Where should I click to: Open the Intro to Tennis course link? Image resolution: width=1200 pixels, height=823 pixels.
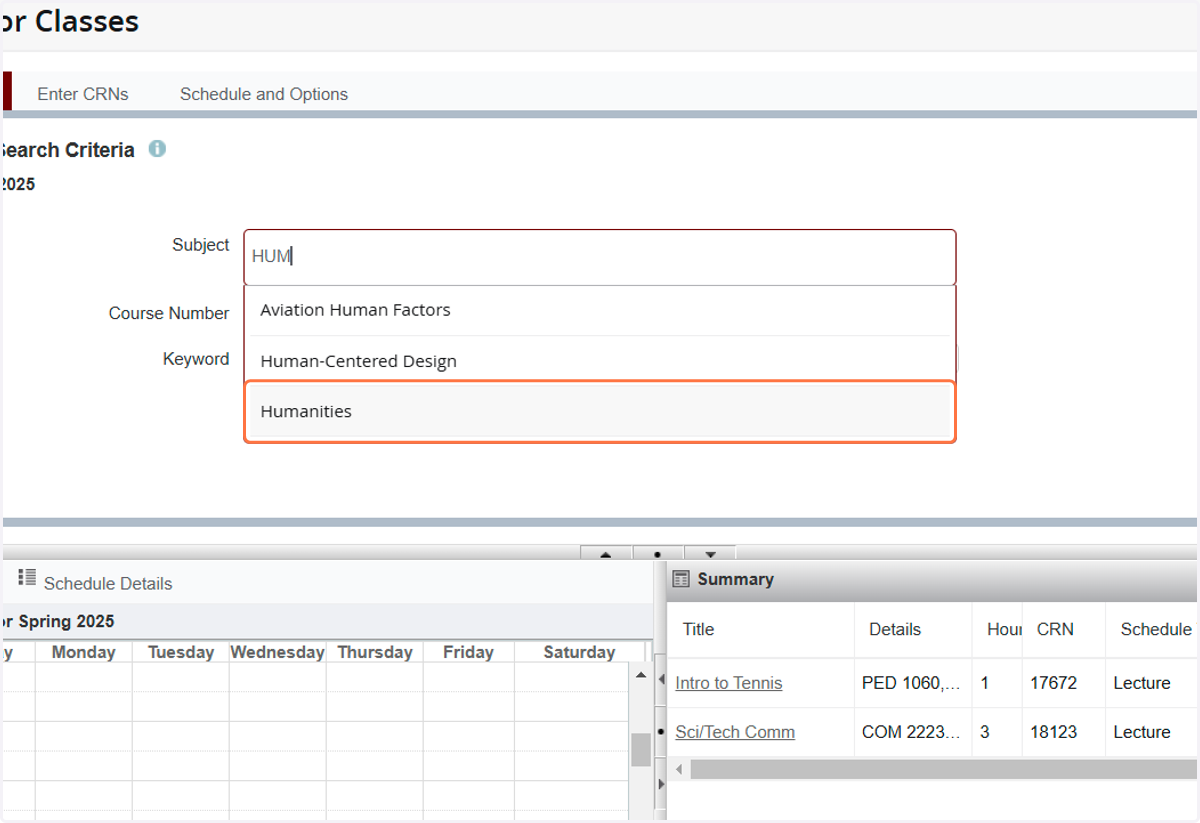[x=729, y=683]
